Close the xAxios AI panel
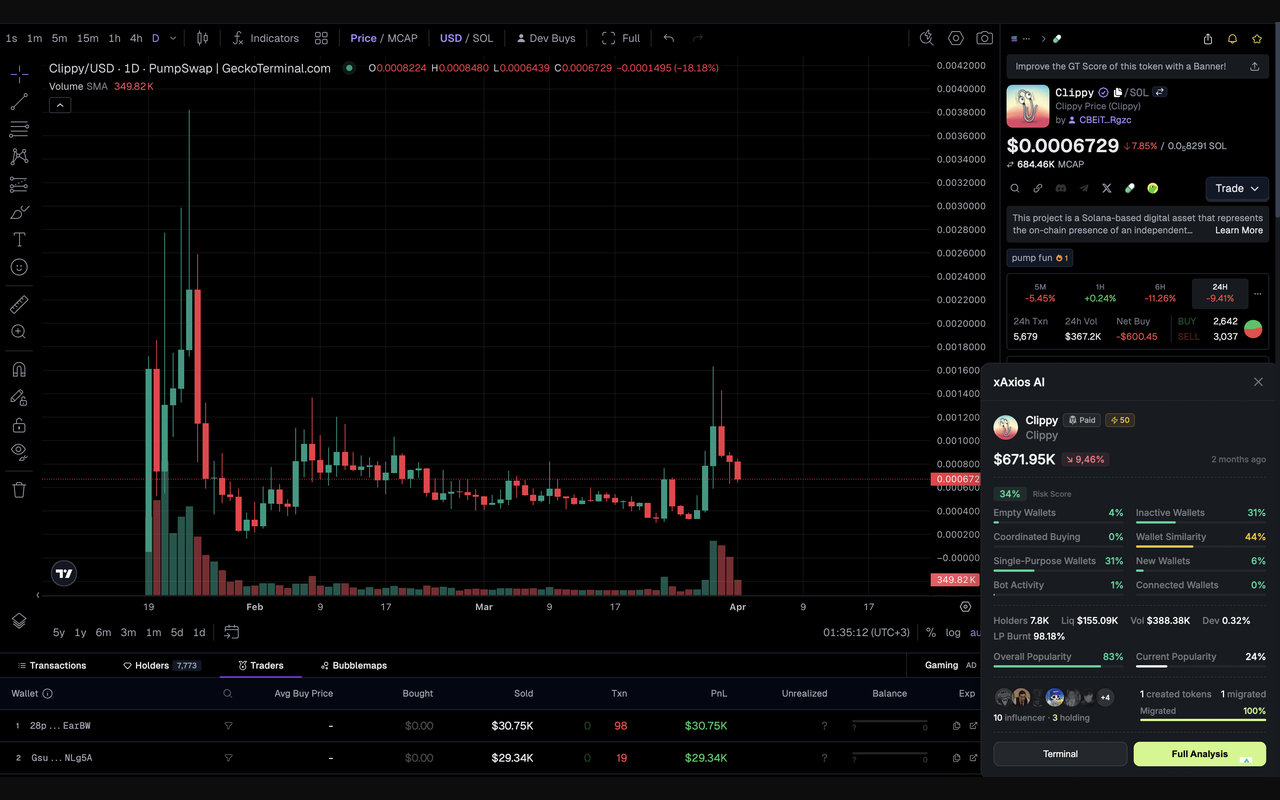Image resolution: width=1280 pixels, height=800 pixels. (1258, 382)
